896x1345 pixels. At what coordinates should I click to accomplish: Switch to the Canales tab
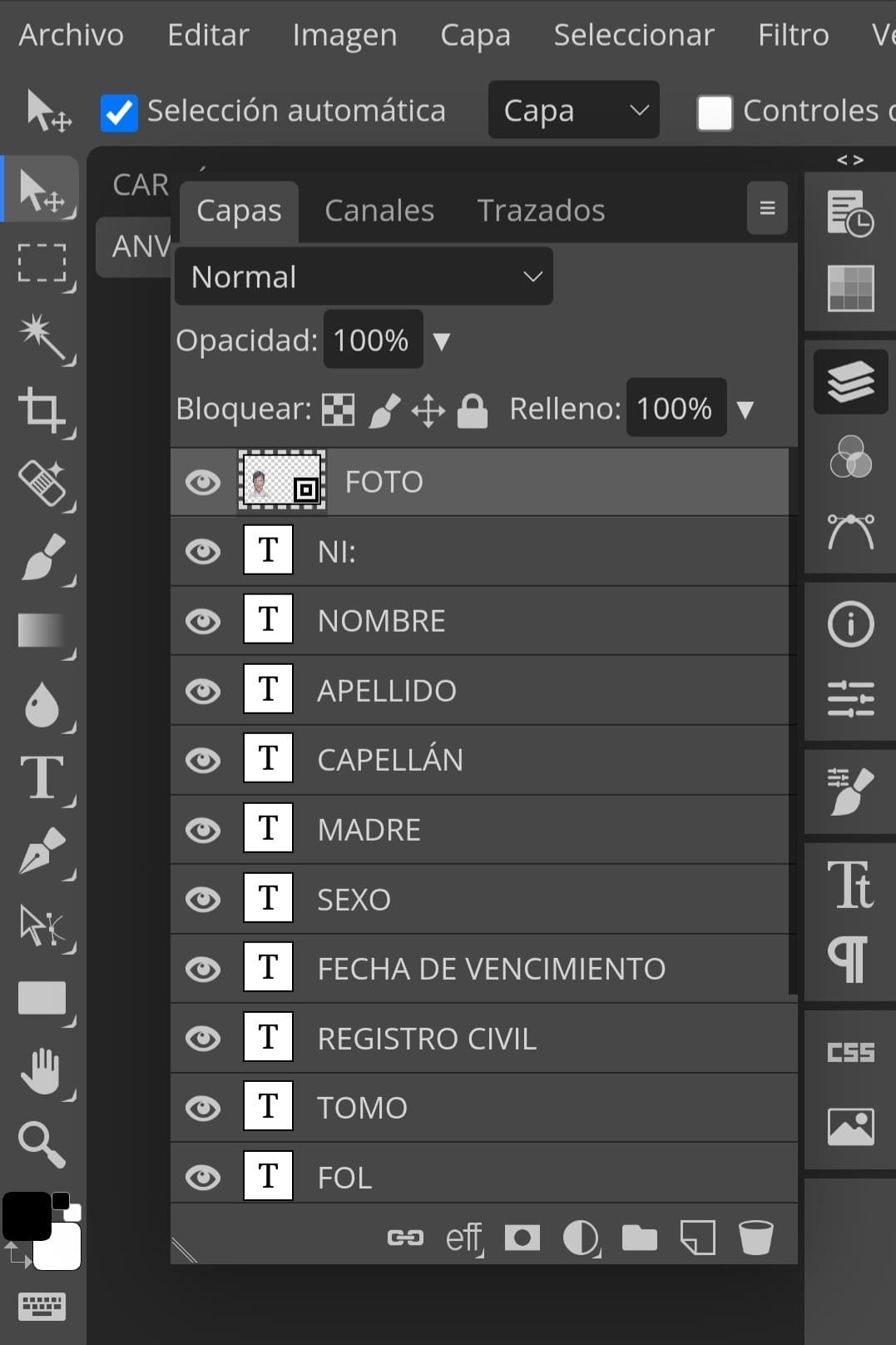click(x=379, y=211)
